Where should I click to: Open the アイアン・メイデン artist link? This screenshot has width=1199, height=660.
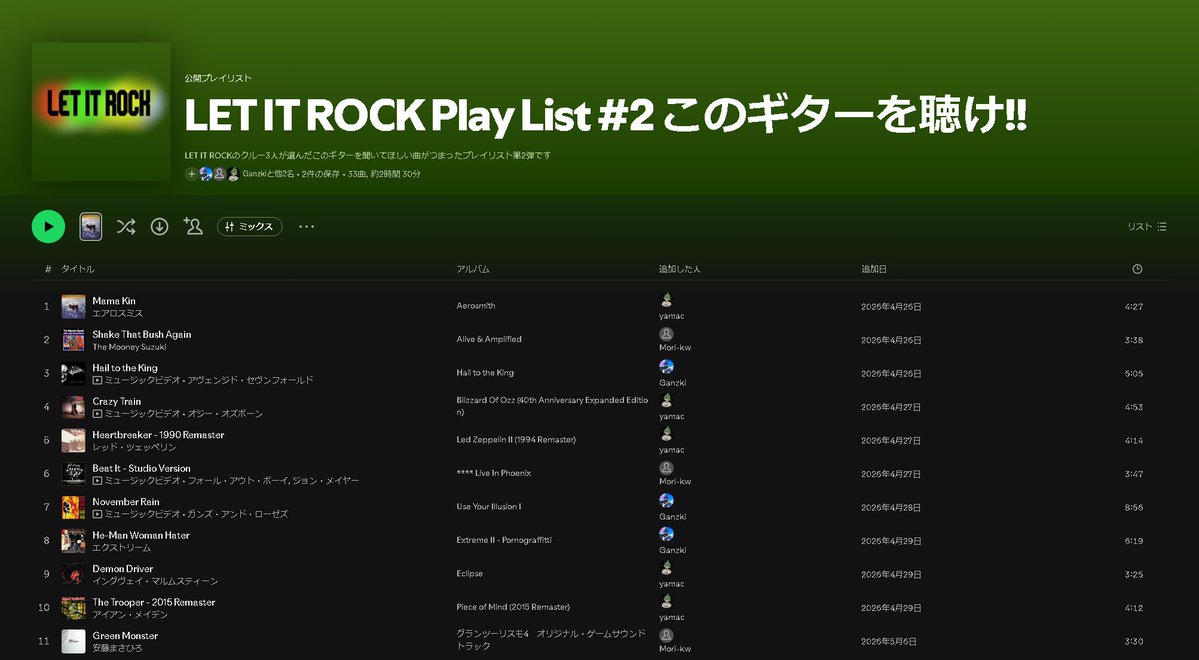coord(130,615)
